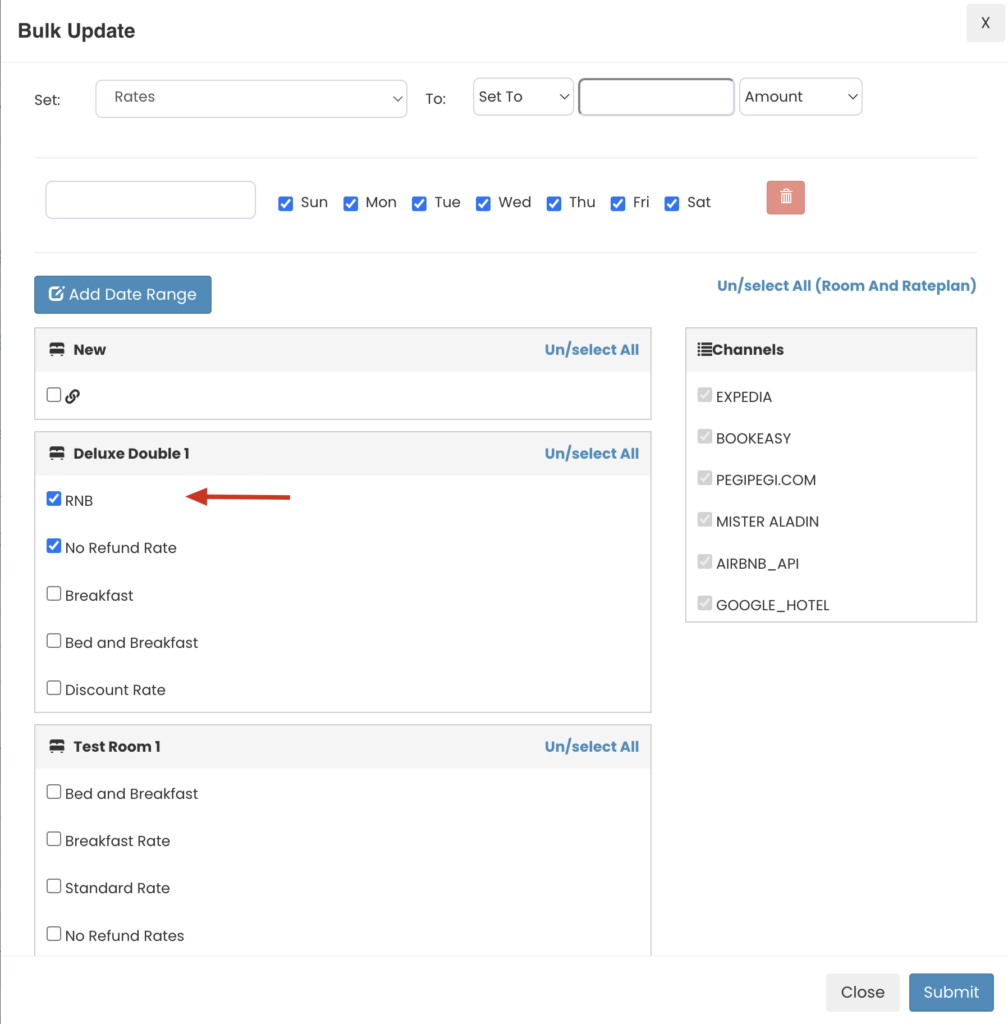
Task: Check Breakfast in Deluxe Double 1
Action: [54, 594]
